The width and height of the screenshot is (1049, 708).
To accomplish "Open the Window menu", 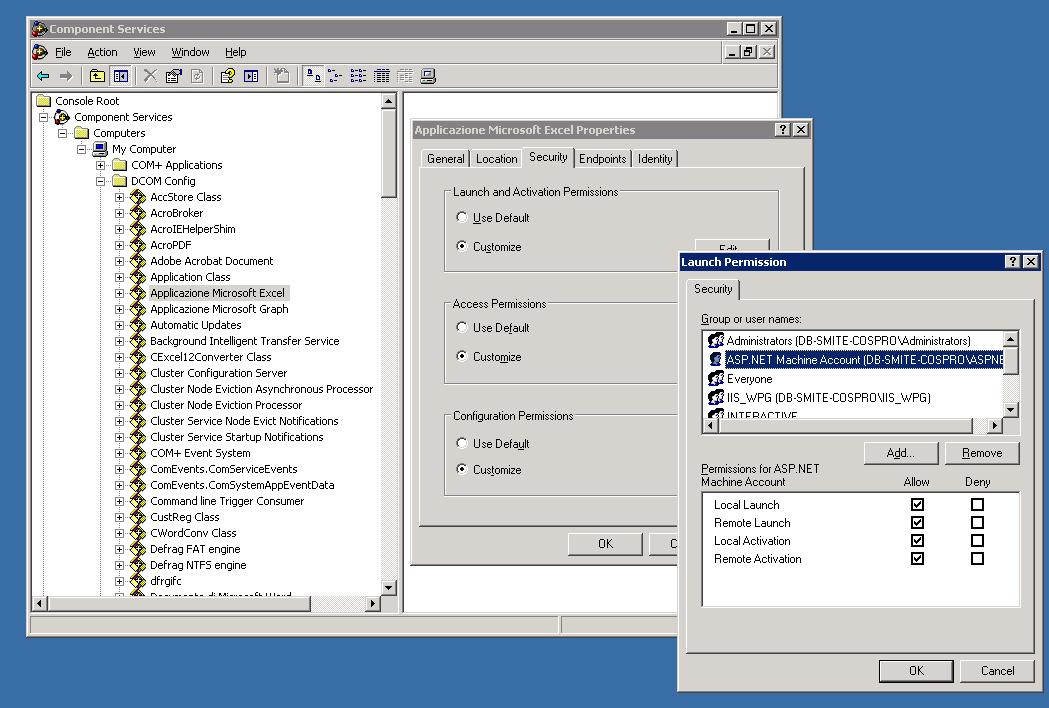I will pyautogui.click(x=190, y=52).
